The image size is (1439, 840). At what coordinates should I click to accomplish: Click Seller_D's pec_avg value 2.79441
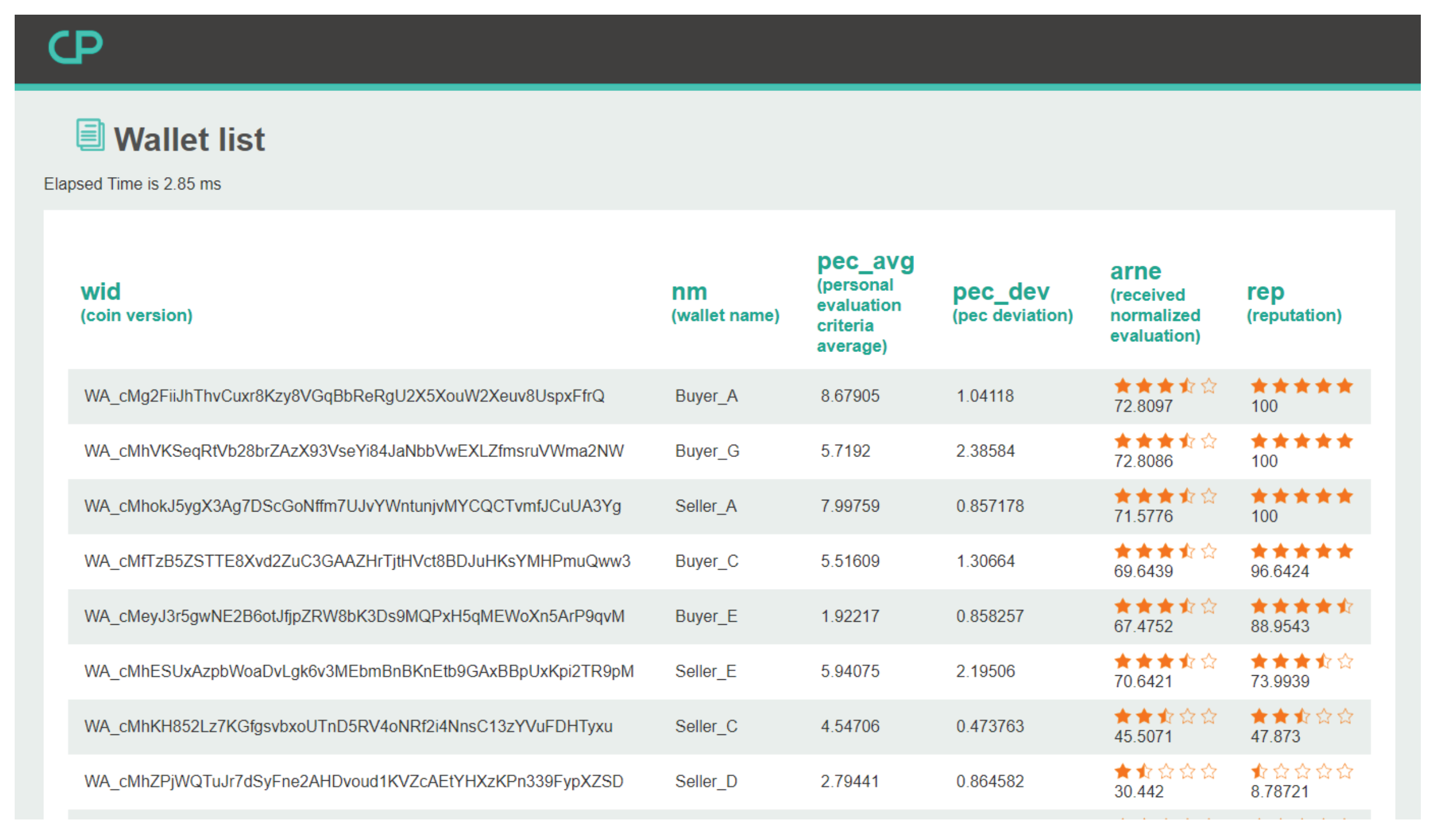[x=849, y=781]
